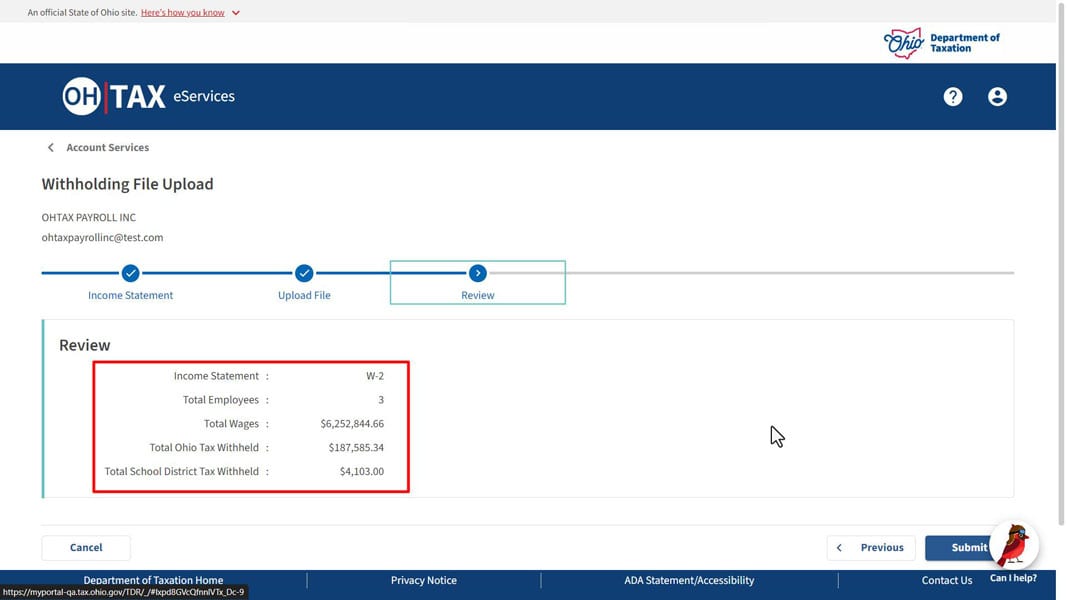Click the back chevron beside Account Services
Viewport: 1067px width, 600px height.
(x=51, y=147)
